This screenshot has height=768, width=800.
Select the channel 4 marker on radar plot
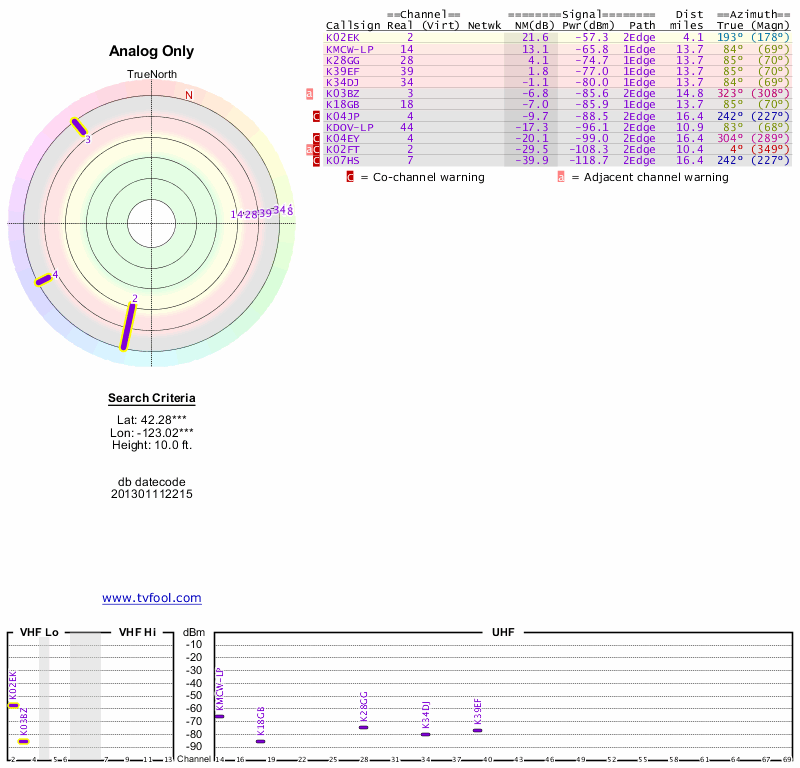[43, 280]
